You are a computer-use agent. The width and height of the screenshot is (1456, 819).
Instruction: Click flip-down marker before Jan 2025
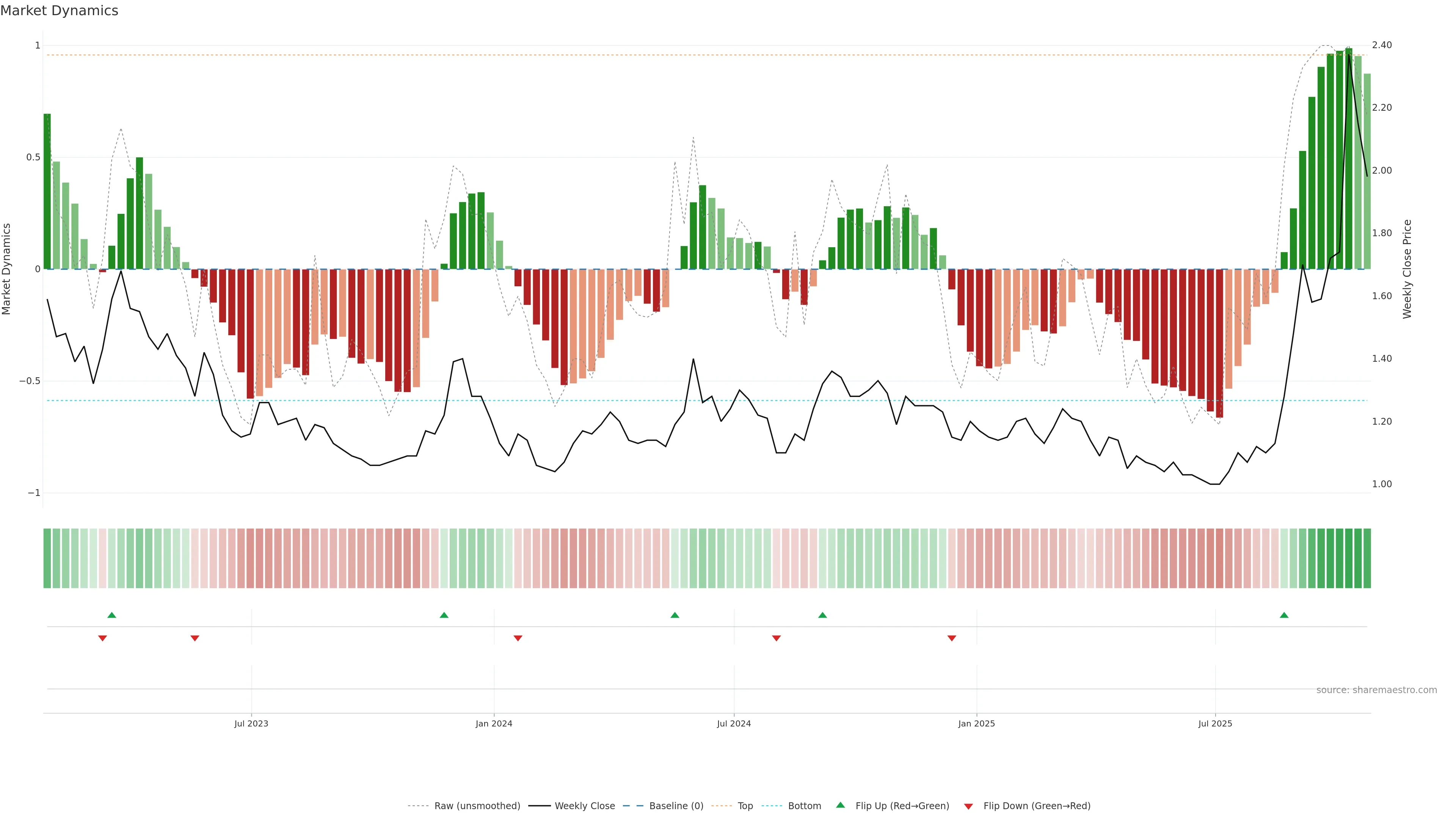coord(952,638)
